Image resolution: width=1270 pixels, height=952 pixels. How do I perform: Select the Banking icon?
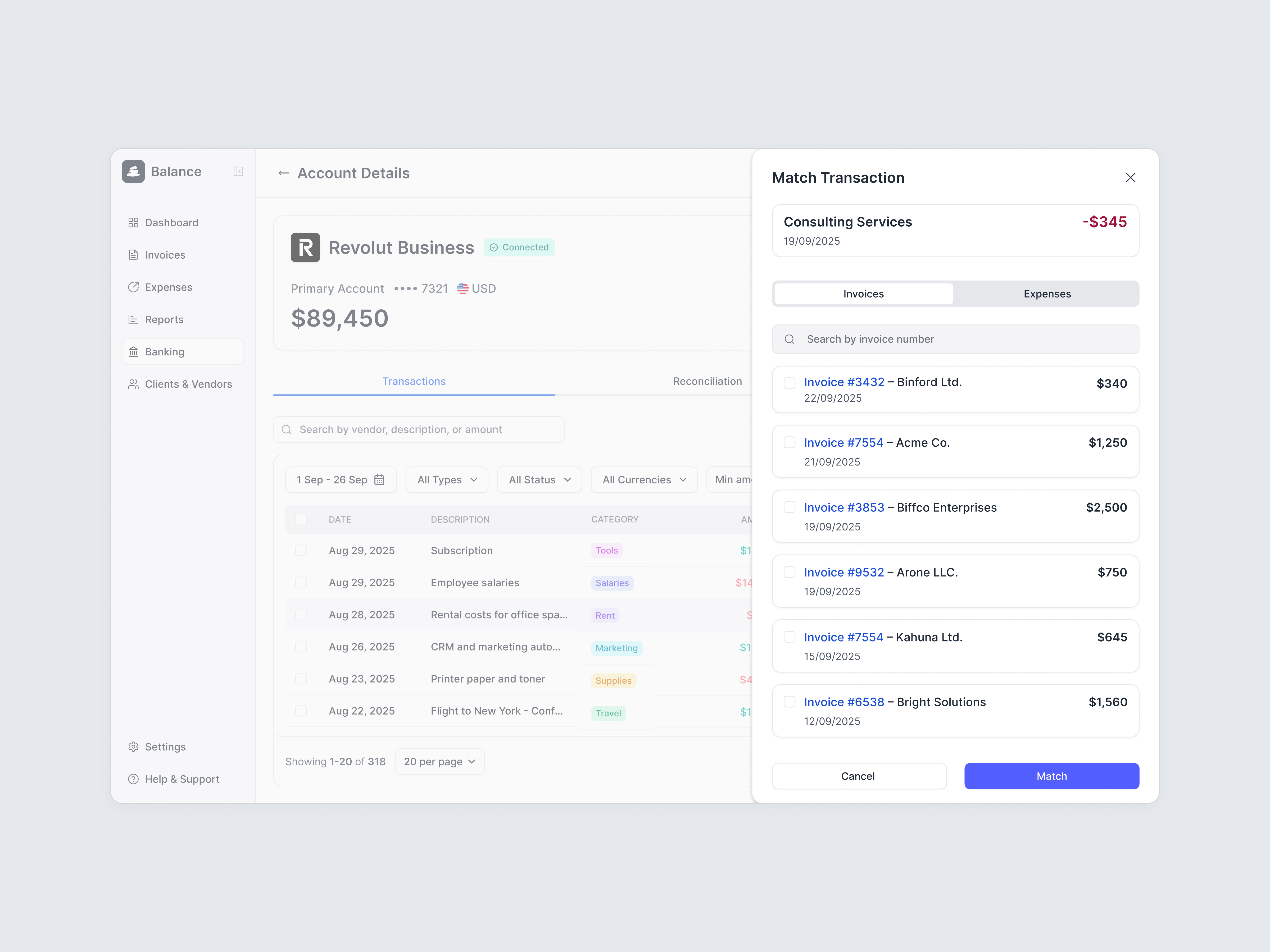click(x=133, y=352)
